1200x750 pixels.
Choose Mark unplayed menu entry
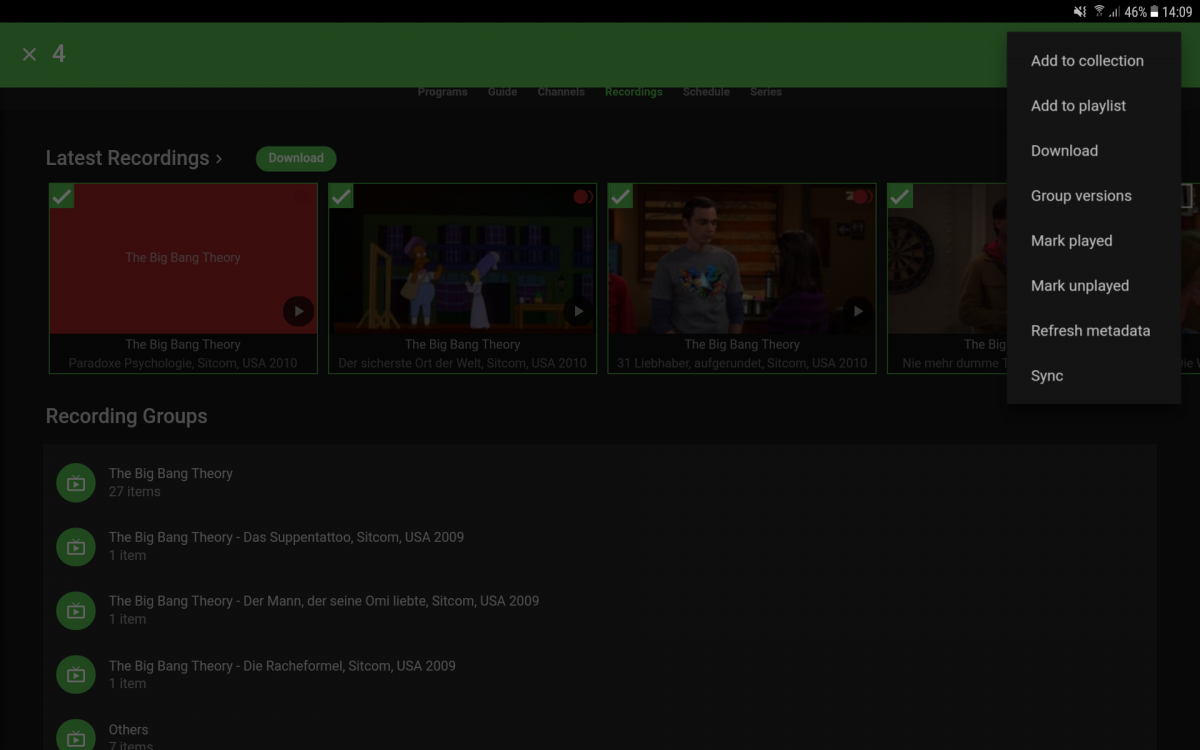1094,286
